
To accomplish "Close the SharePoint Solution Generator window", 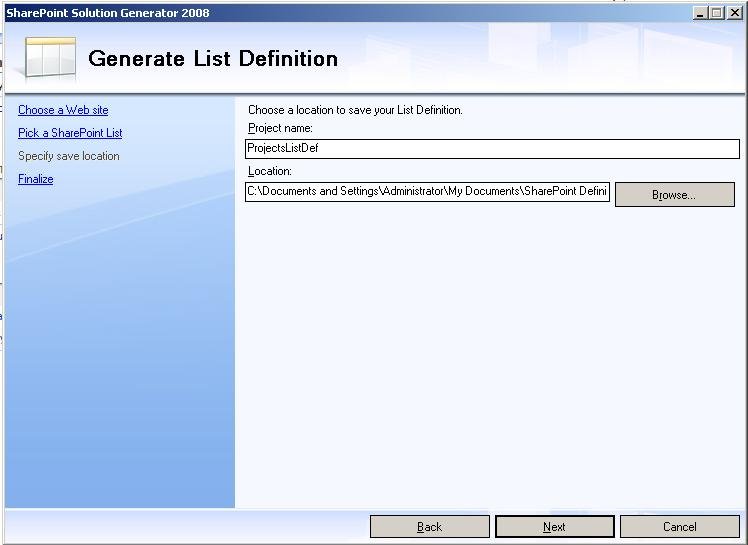I will pos(734,13).
